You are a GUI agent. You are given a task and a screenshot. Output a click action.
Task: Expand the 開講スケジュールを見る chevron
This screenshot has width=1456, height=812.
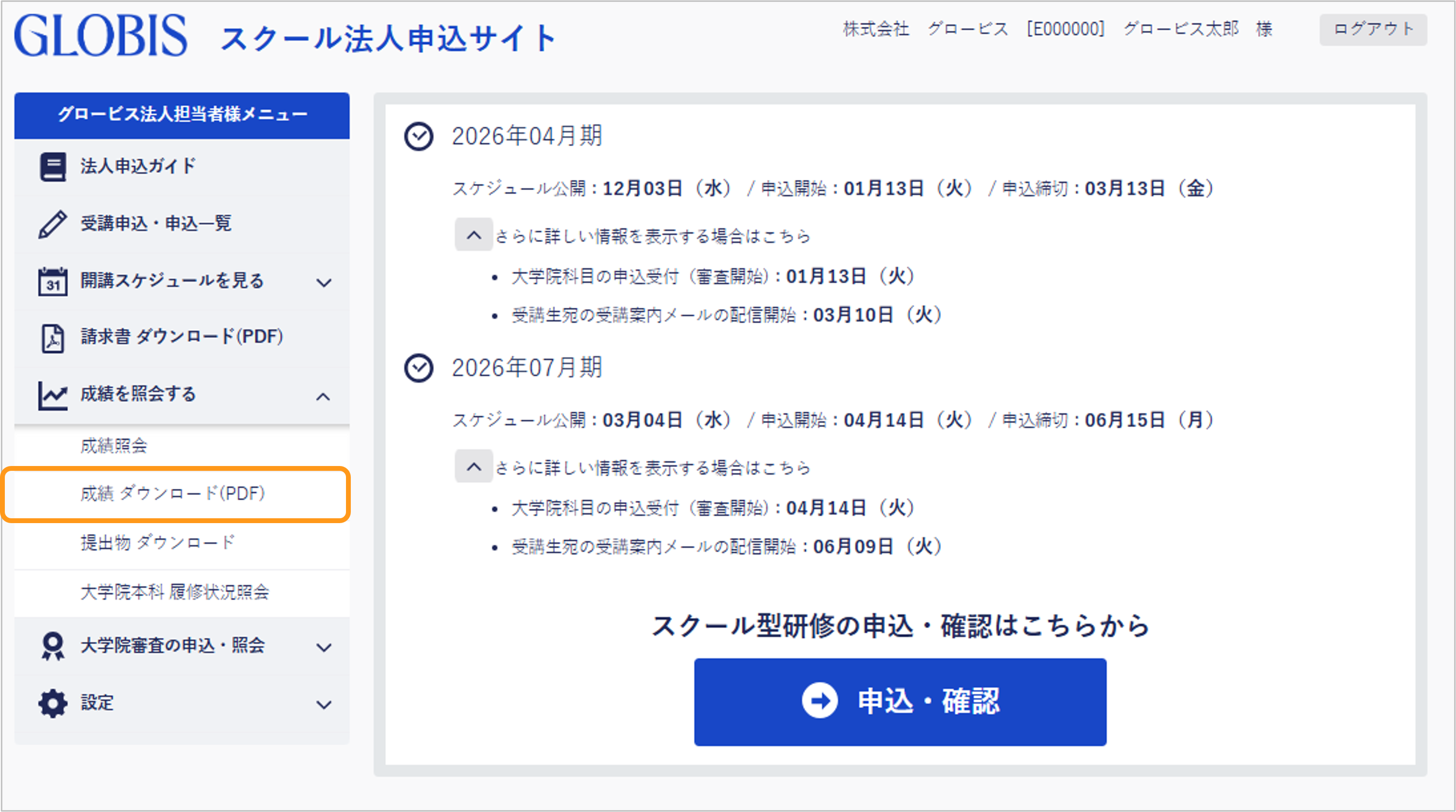pyautogui.click(x=324, y=283)
